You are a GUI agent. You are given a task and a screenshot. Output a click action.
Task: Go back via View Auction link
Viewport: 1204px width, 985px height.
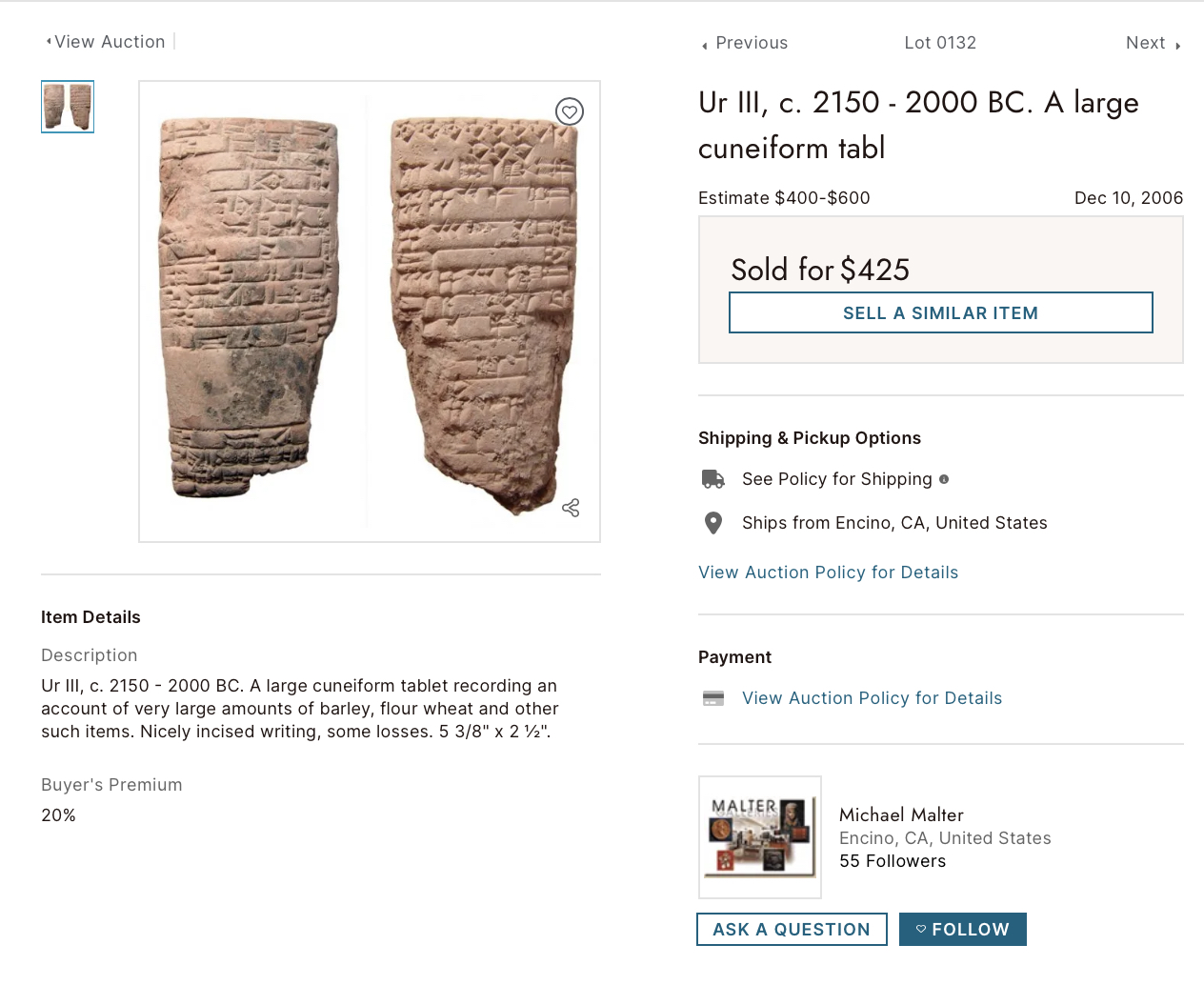click(x=109, y=42)
